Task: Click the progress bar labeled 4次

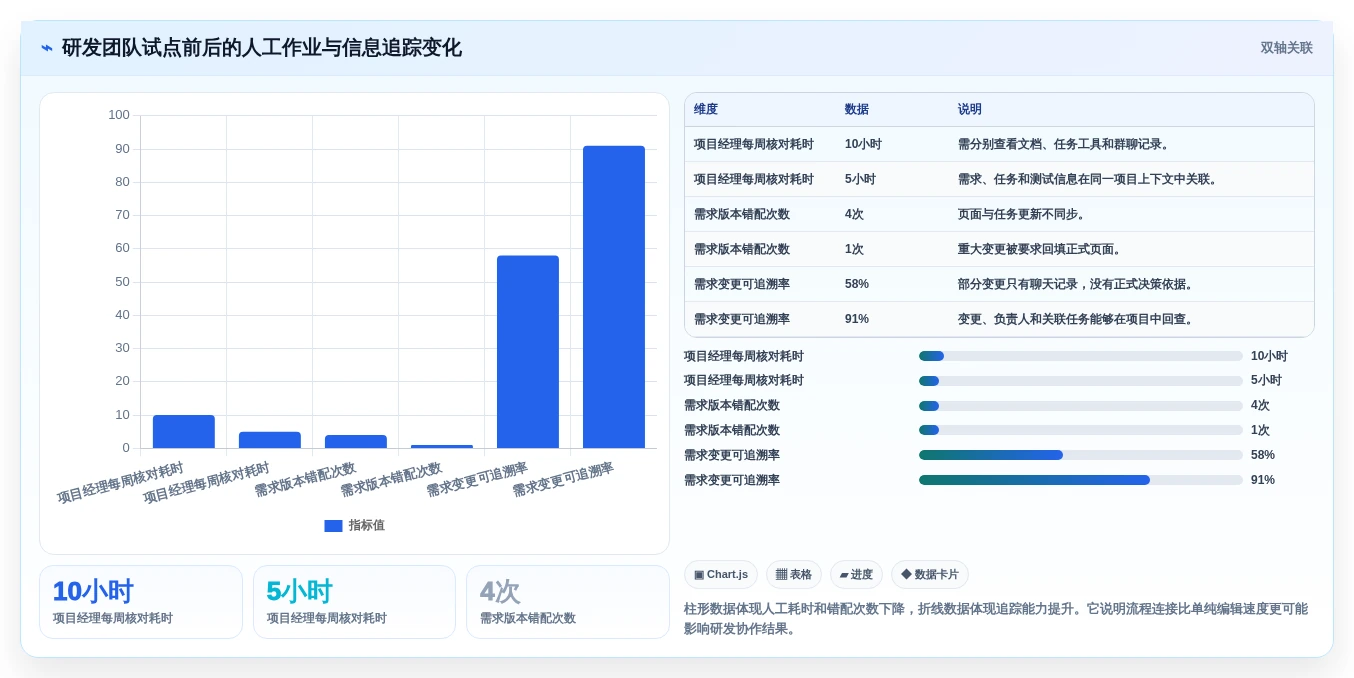Action: pos(1081,406)
